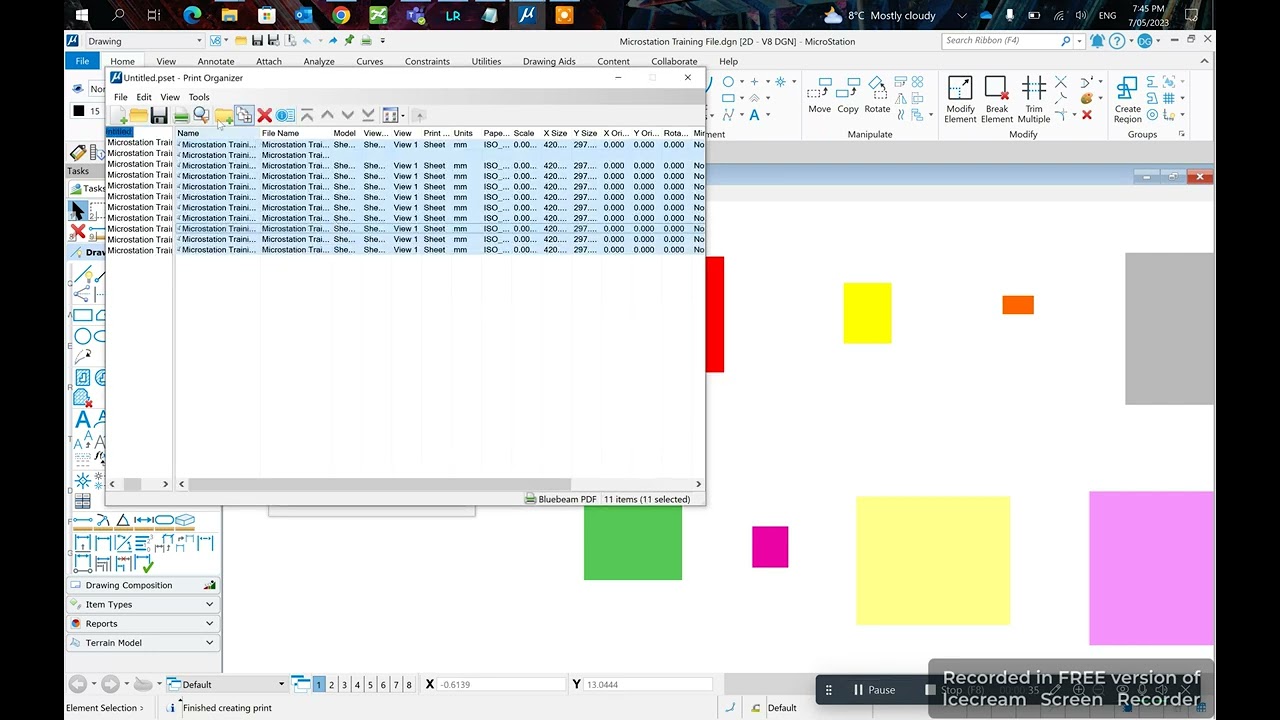Click the red Delete Element X in Modify group
The width and height of the screenshot is (1280, 720).
1087,116
